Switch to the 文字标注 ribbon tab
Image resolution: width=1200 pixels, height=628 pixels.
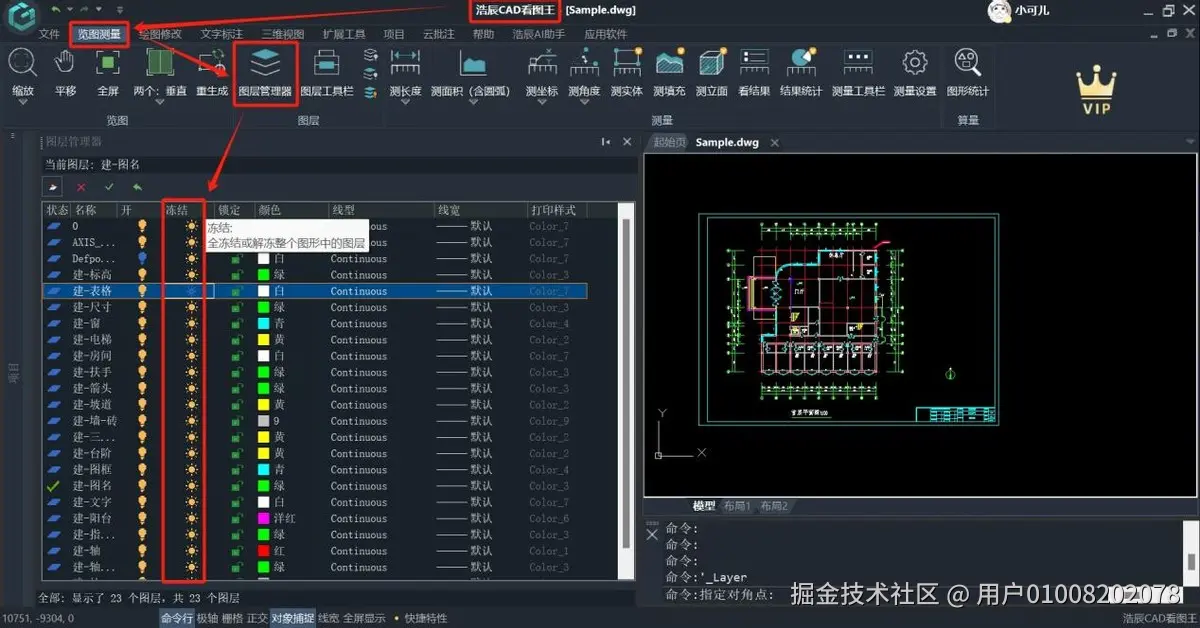(222, 33)
